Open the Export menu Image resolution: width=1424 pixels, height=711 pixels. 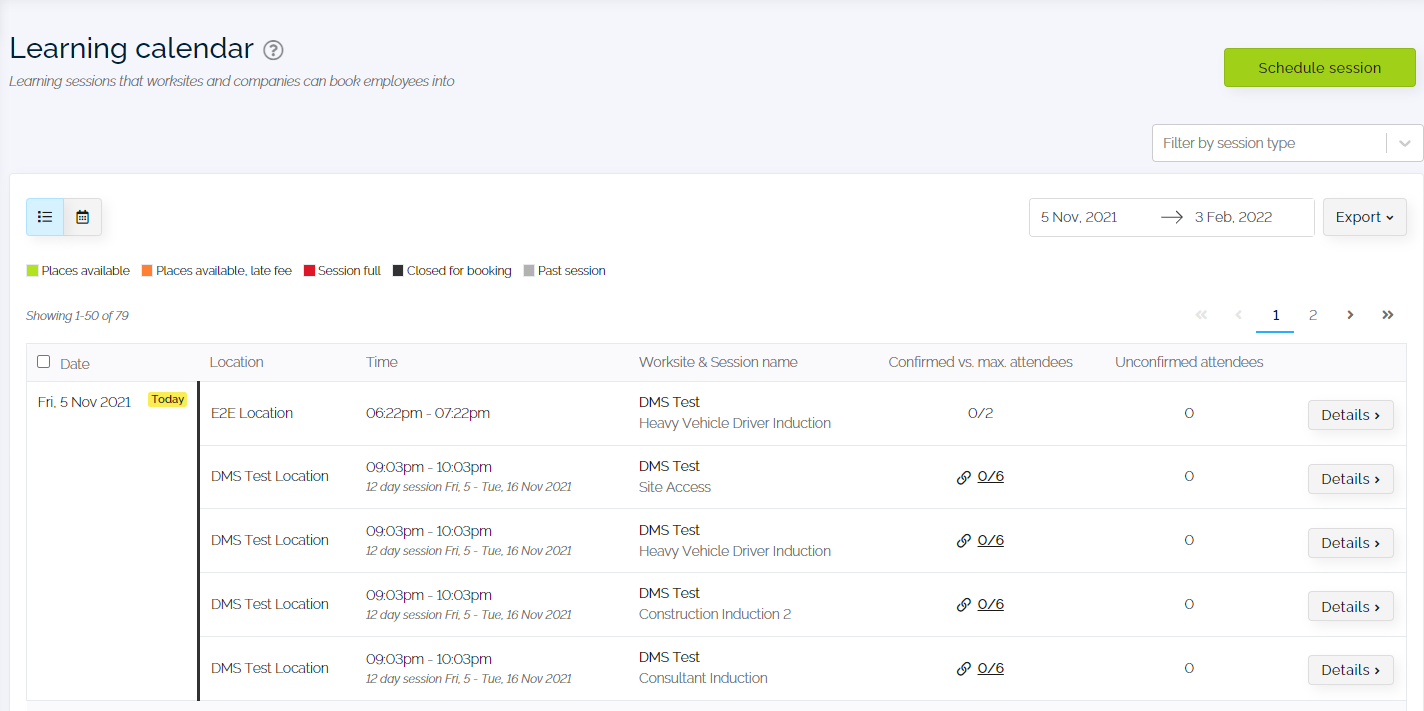(x=1364, y=216)
